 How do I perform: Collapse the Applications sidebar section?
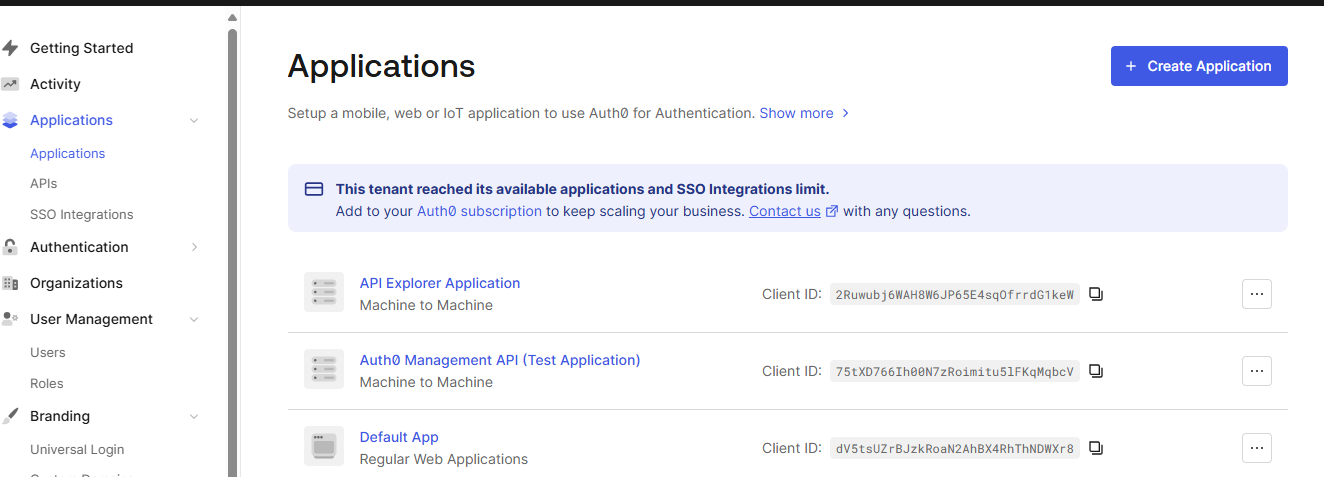(194, 121)
